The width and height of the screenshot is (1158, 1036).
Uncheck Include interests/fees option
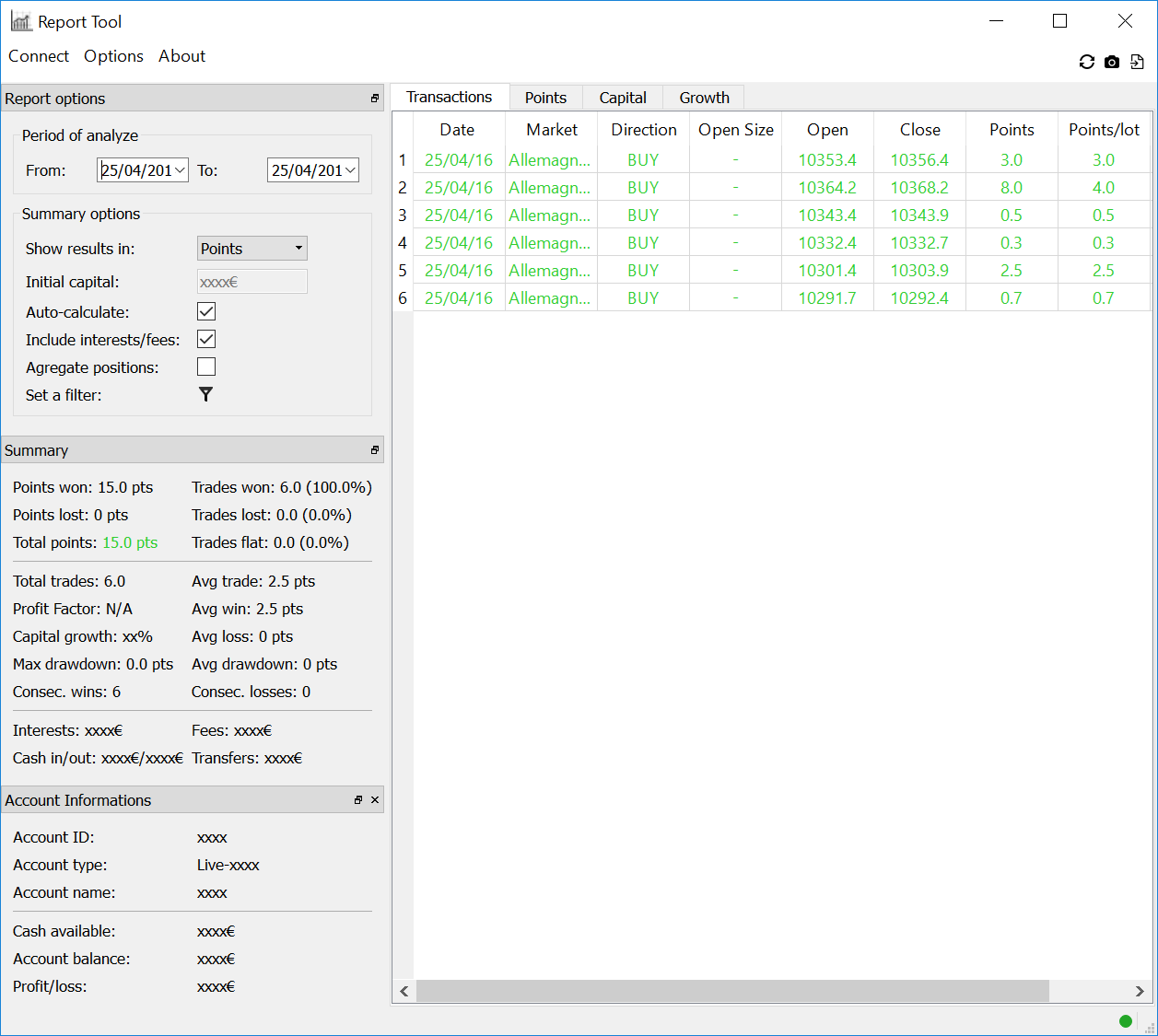206,340
